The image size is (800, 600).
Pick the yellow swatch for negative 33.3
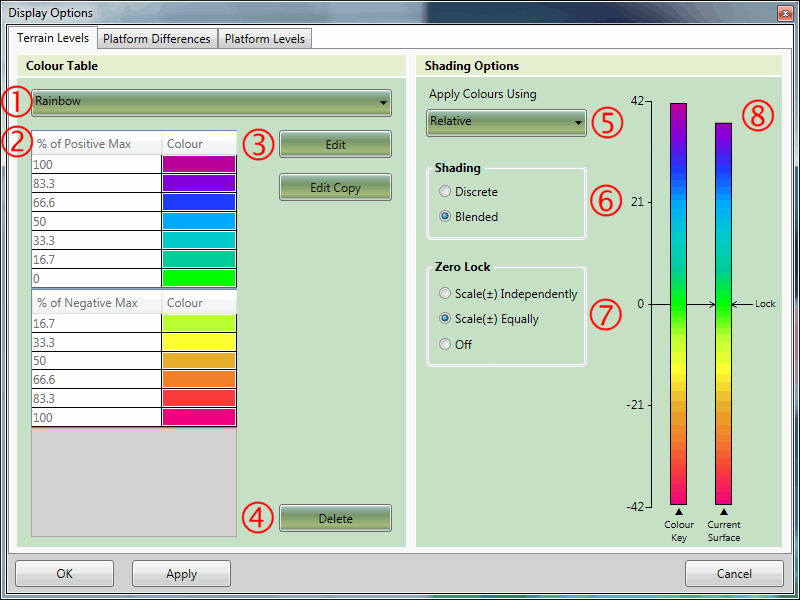pos(199,342)
